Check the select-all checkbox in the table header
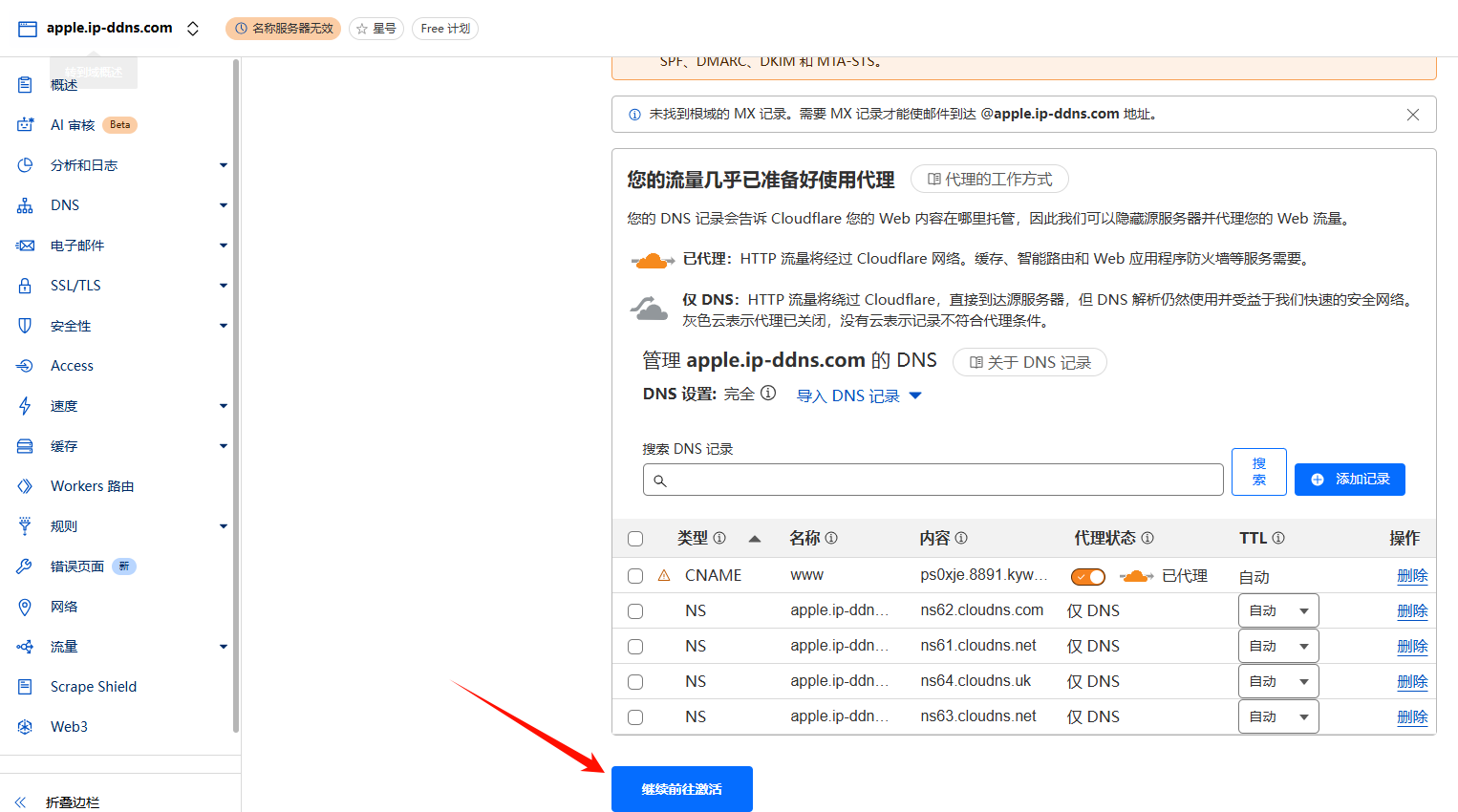 tap(635, 538)
